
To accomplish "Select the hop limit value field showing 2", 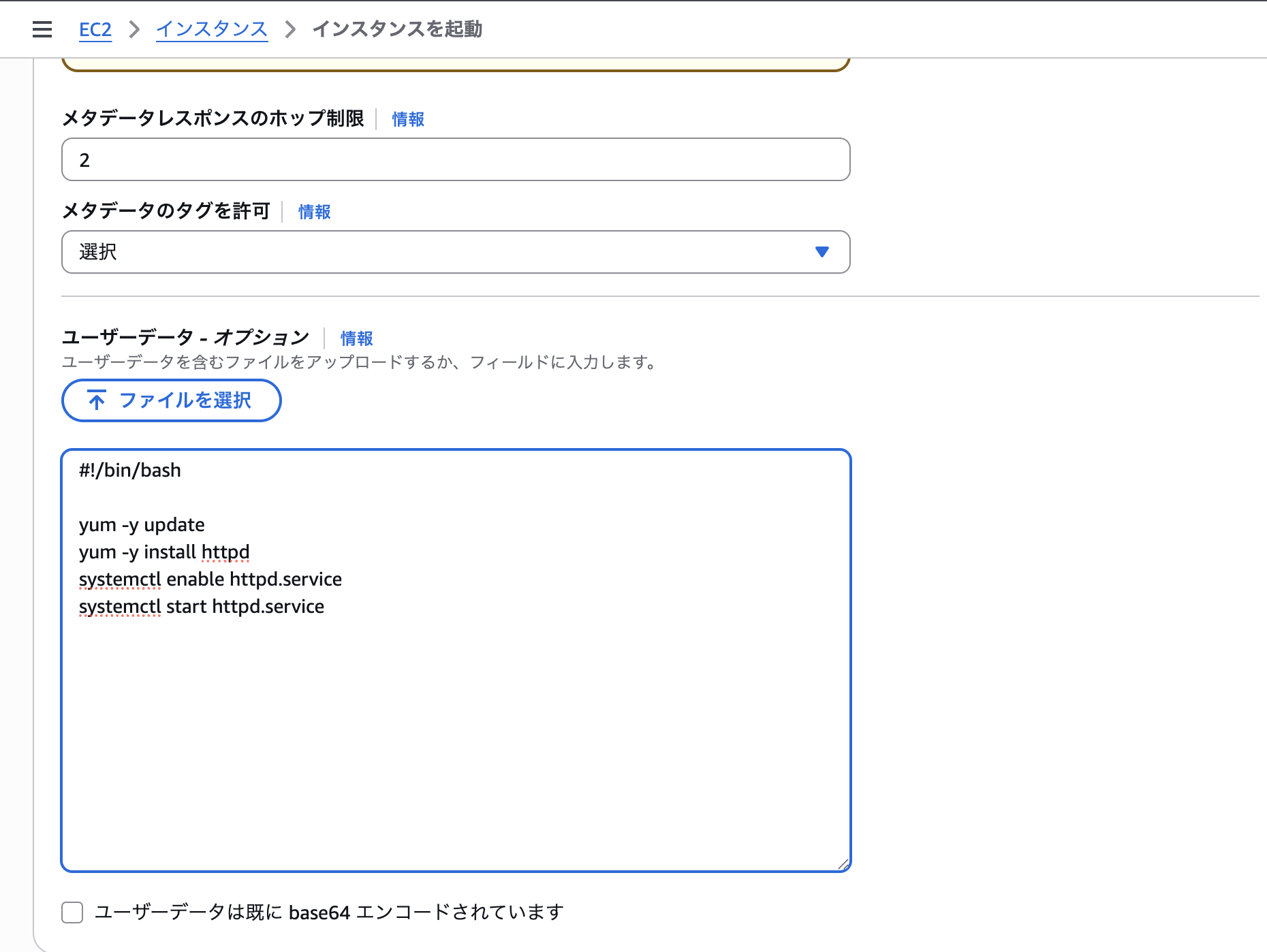I will pos(455,159).
